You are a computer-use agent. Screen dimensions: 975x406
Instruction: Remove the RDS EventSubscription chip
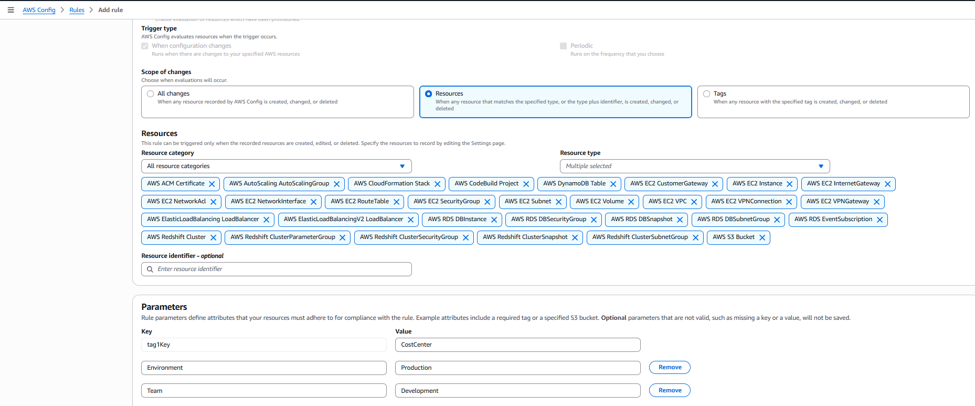point(879,220)
